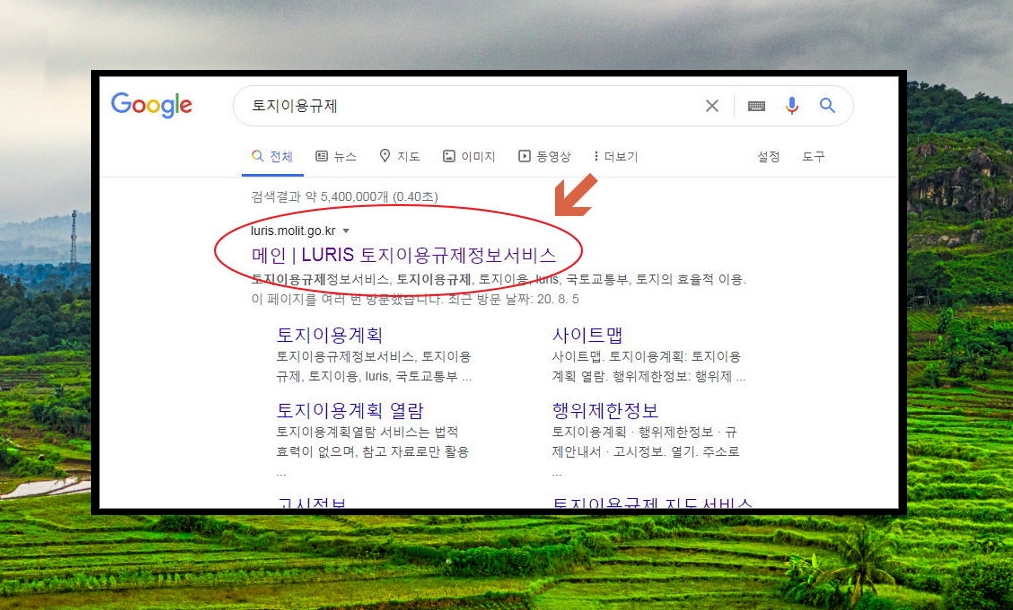Image resolution: width=1013 pixels, height=610 pixels.
Task: Open 설정 search settings
Action: (769, 156)
